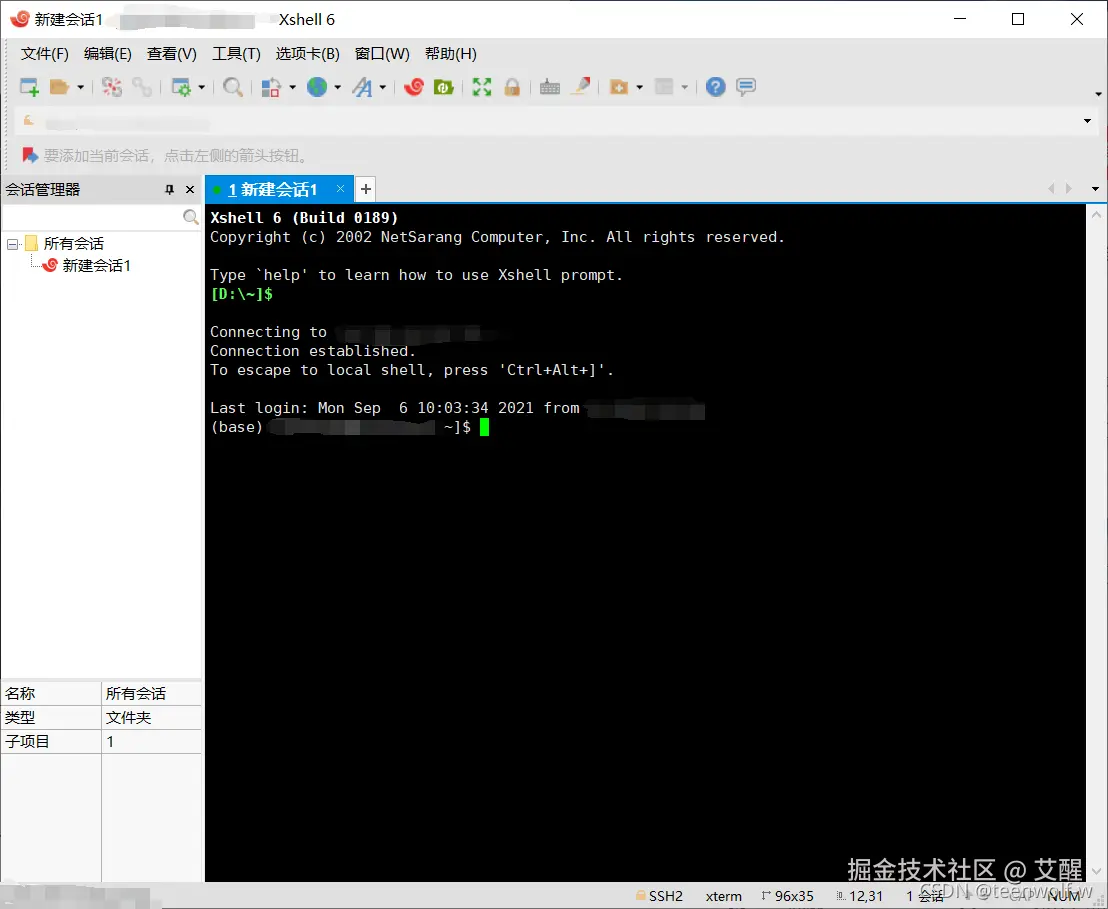This screenshot has width=1108, height=909.
Task: Click the feedback speech bubble icon
Action: point(746,87)
